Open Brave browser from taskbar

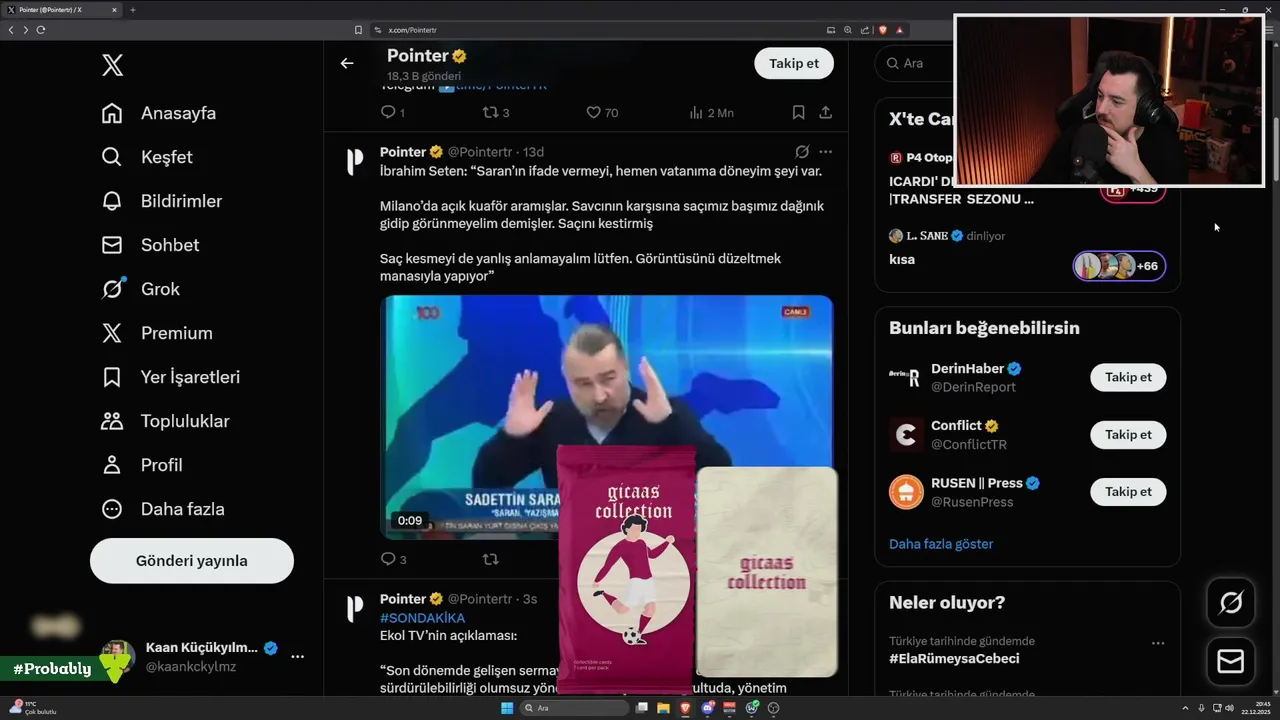point(685,708)
